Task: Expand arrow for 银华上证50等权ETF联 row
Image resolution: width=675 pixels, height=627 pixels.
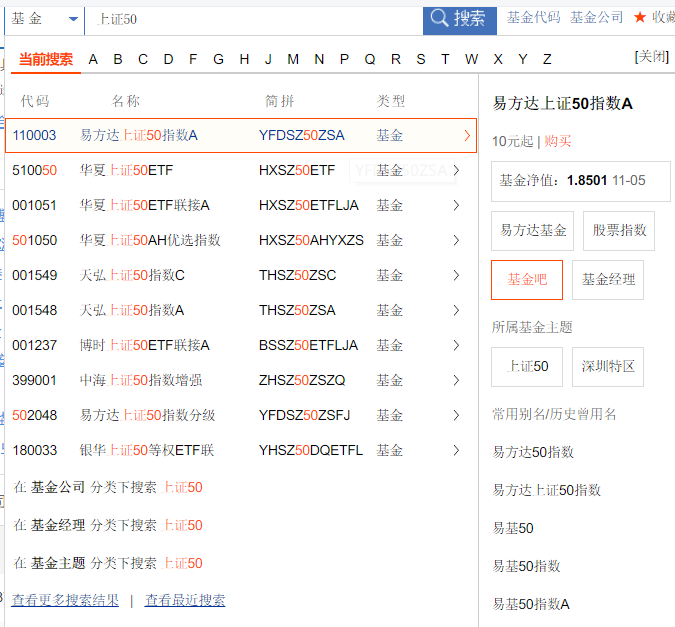Action: point(456,450)
